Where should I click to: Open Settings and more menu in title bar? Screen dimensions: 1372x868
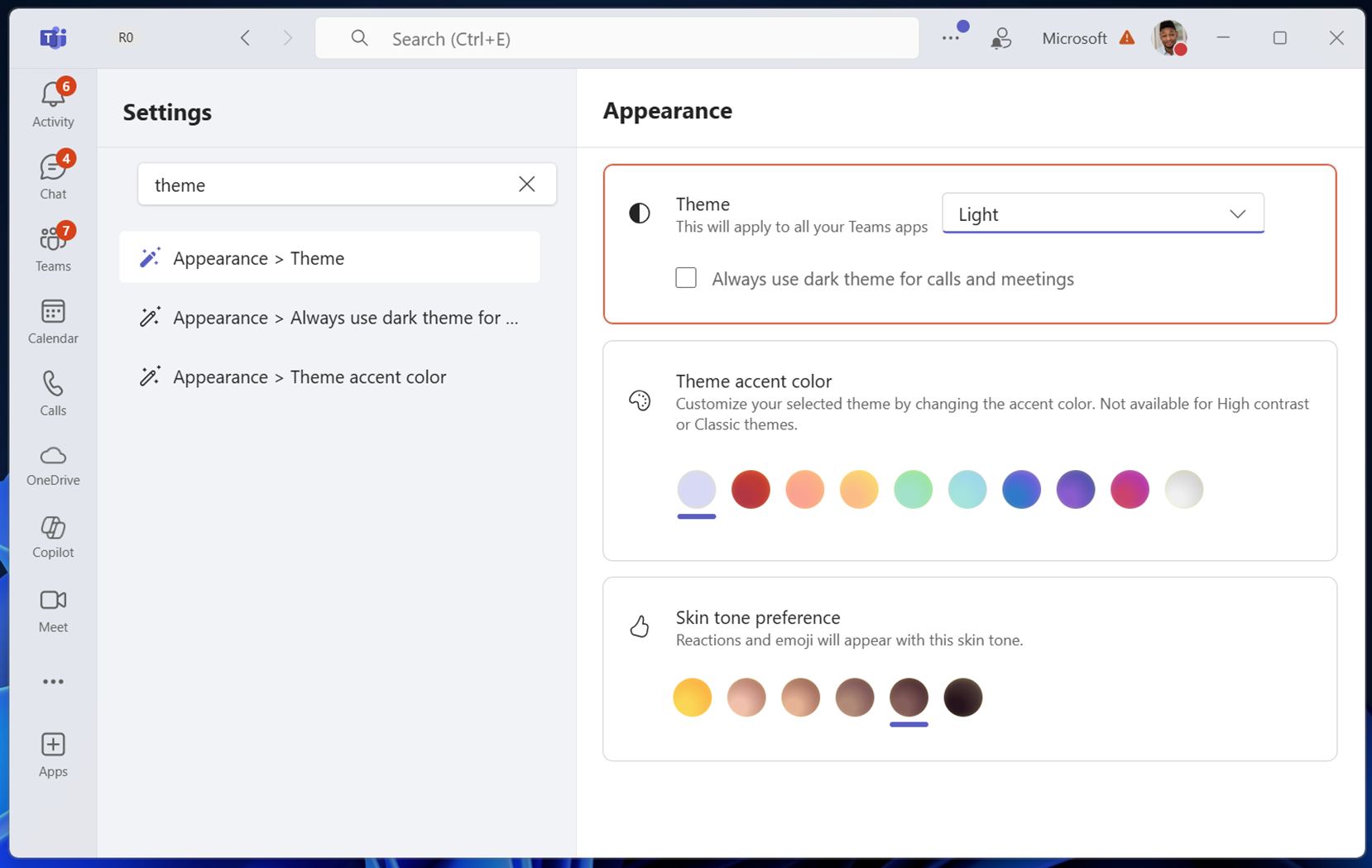coord(951,38)
